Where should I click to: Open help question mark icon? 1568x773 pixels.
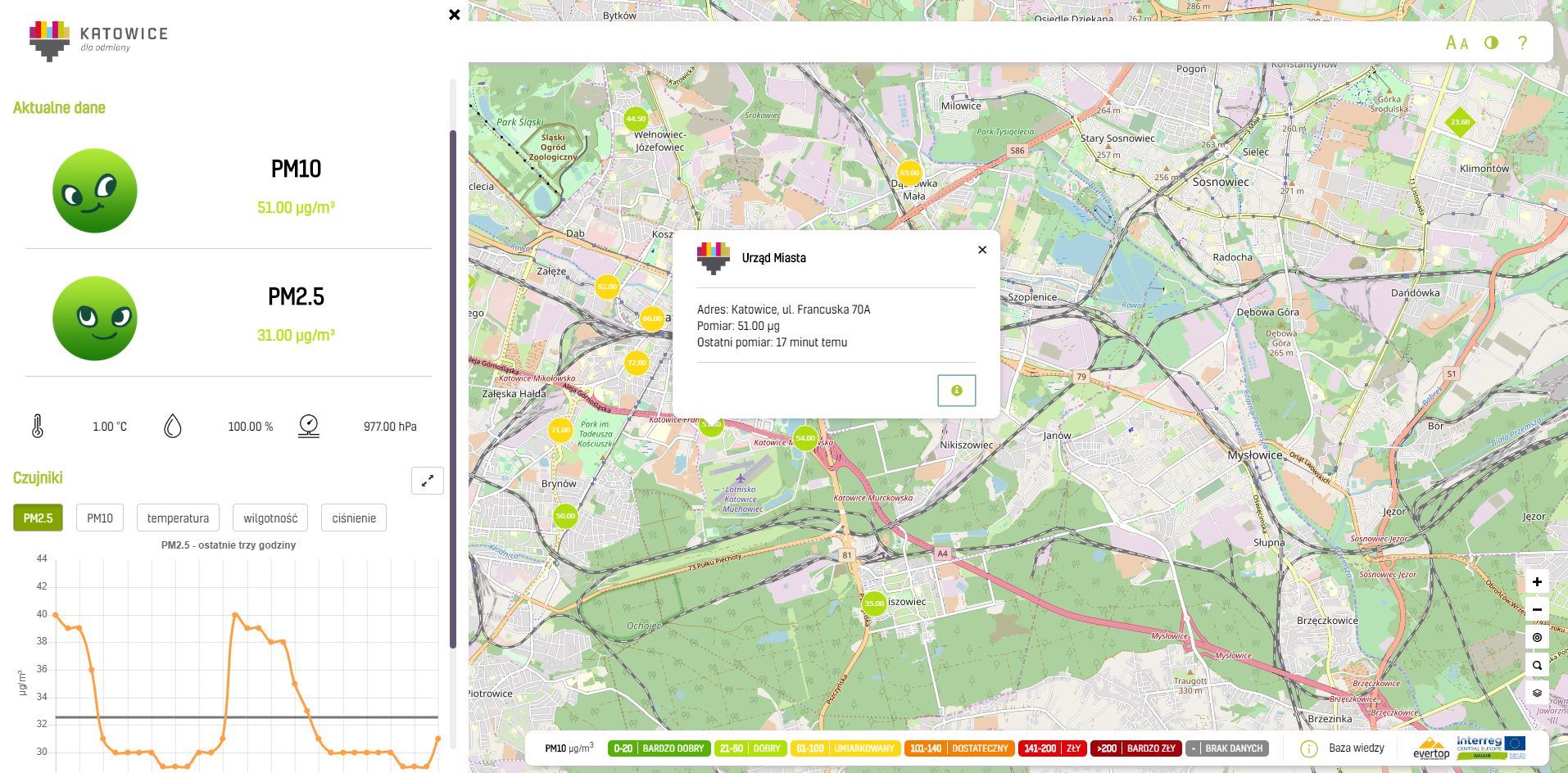pos(1522,43)
